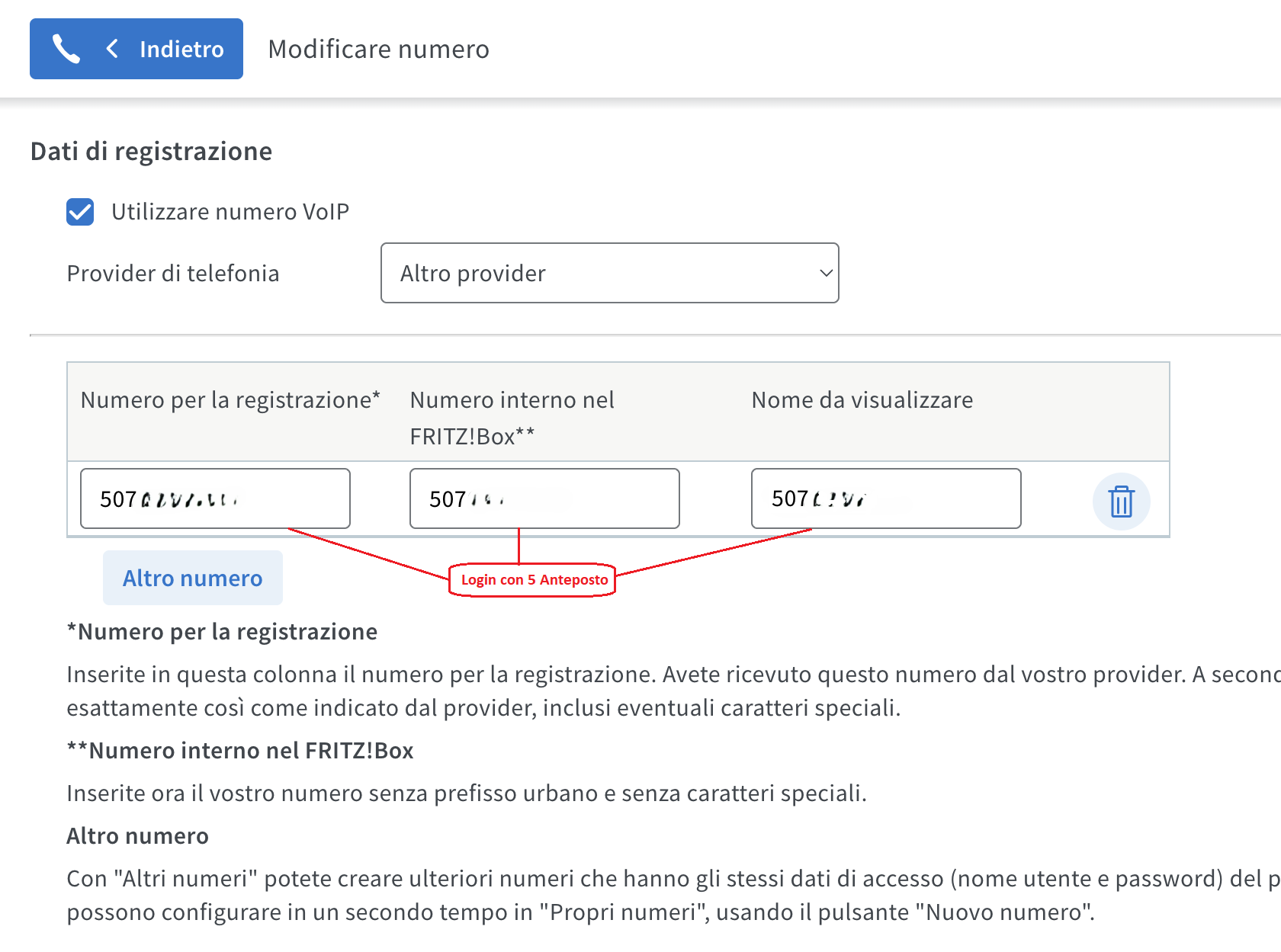Delete the number row with trash icon
The height and width of the screenshot is (952, 1281).
tap(1121, 501)
